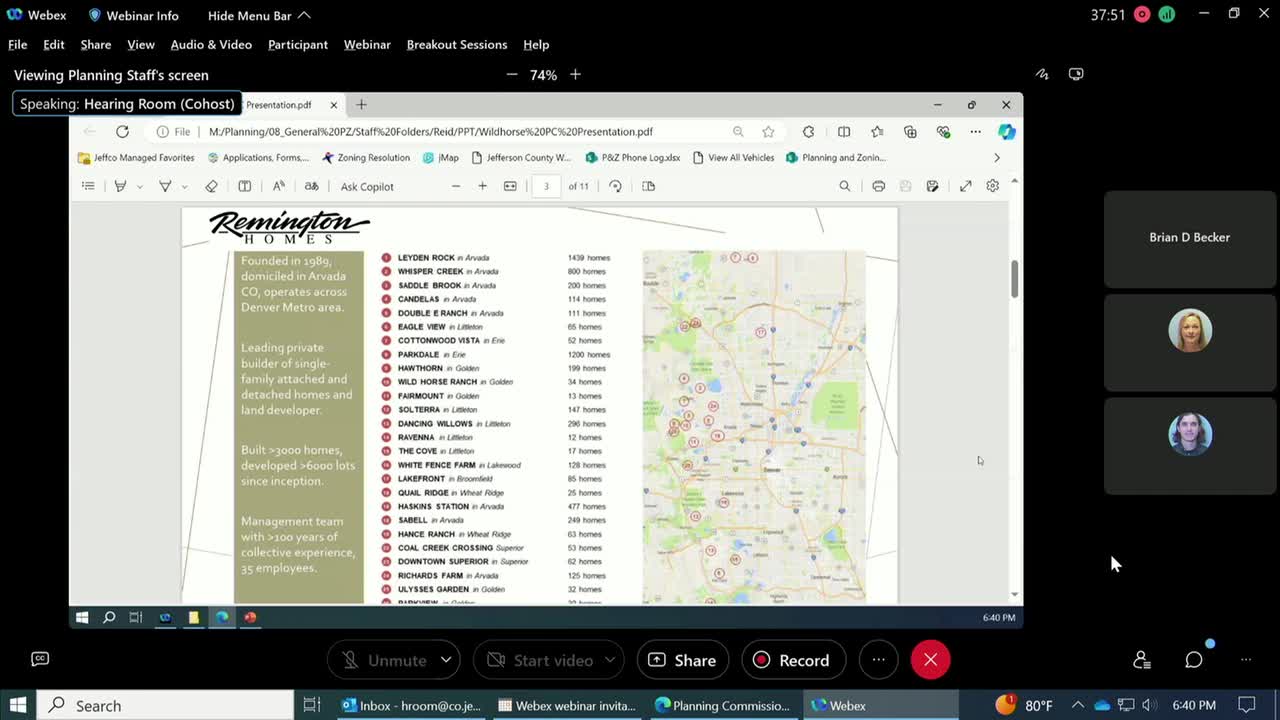1280x720 pixels.
Task: Click the Copilot icon in shared browser
Action: tap(1007, 131)
